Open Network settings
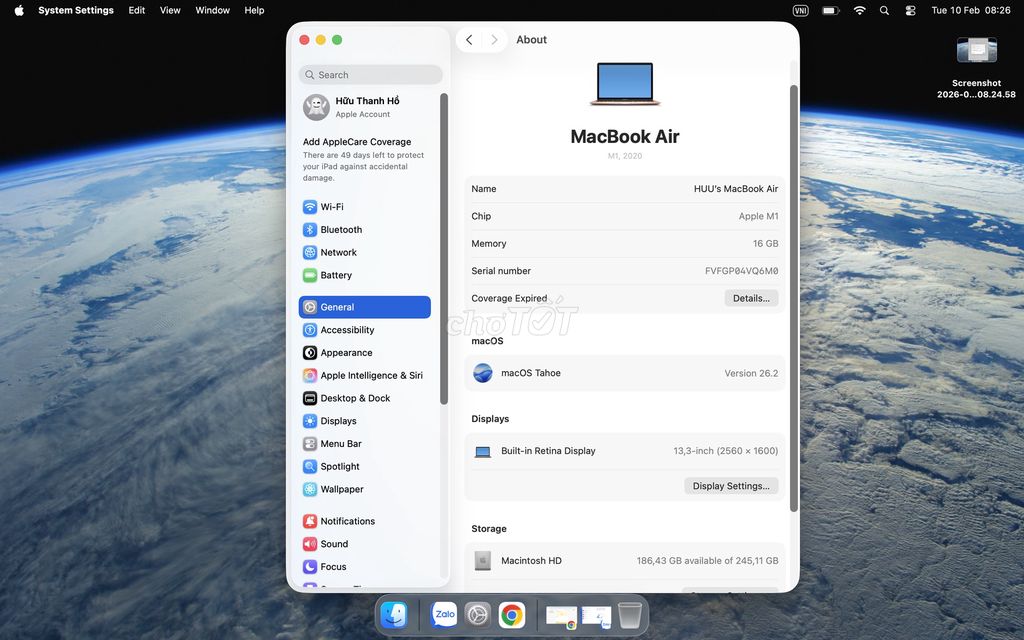Screen dimensions: 1024x640 [339, 252]
